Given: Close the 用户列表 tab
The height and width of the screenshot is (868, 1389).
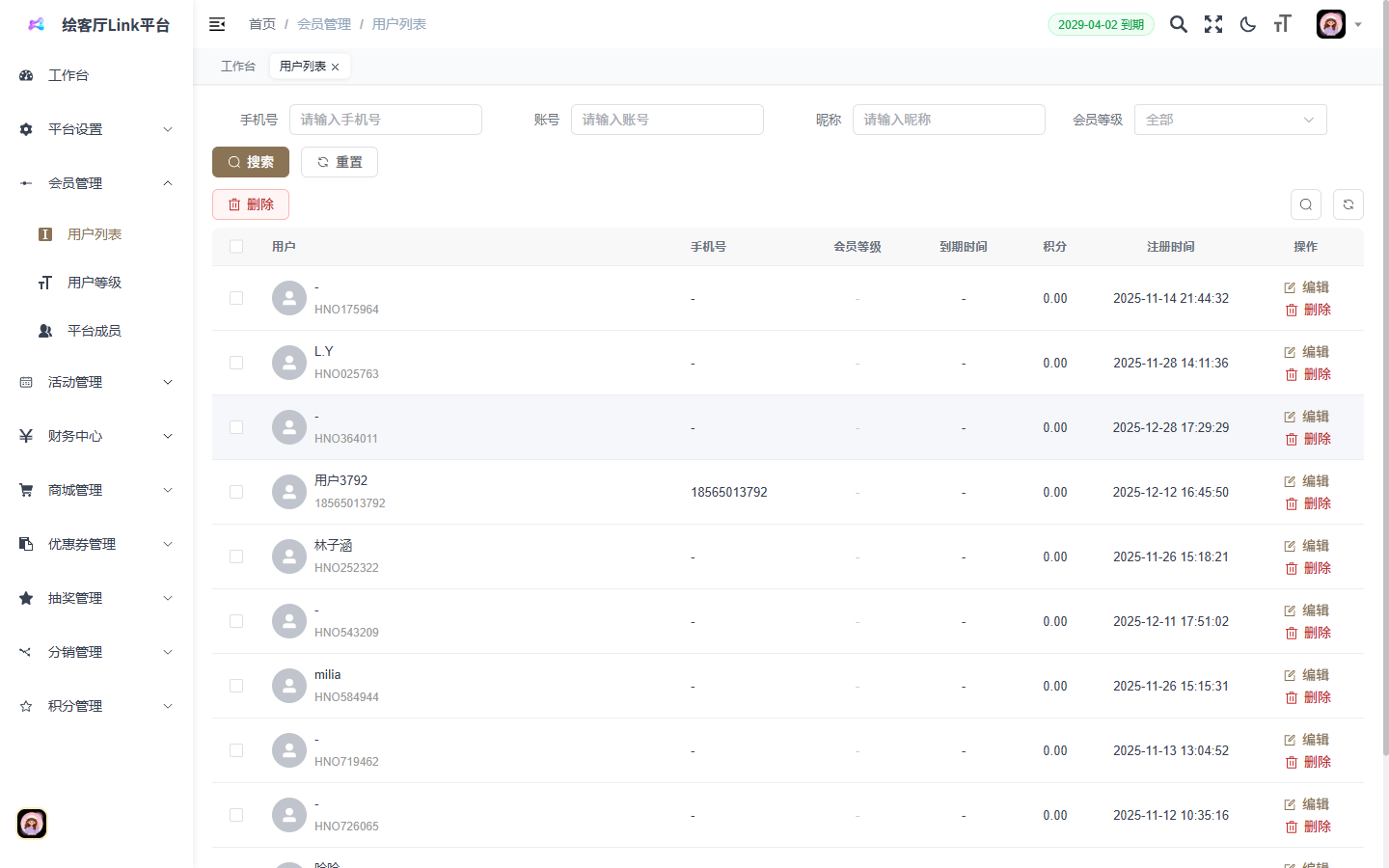Looking at the screenshot, I should pyautogui.click(x=336, y=67).
